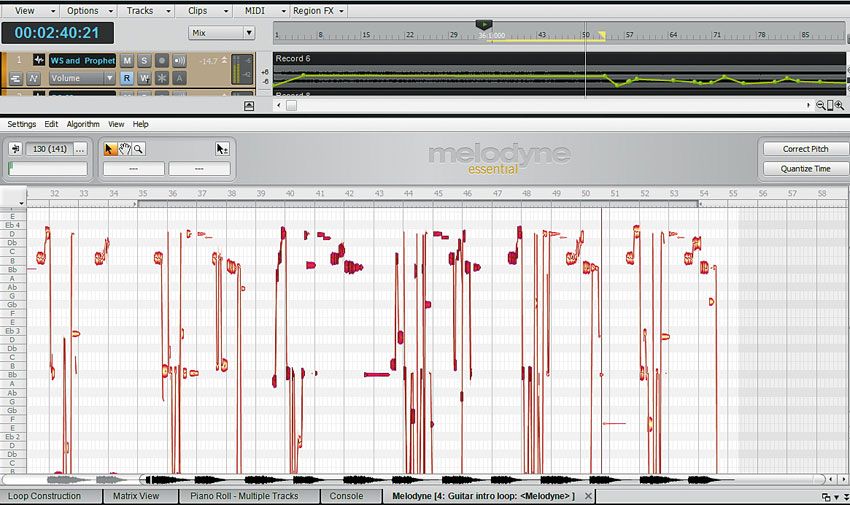Image resolution: width=850 pixels, height=505 pixels.
Task: Click bar 44 in Melodyne ruler
Action: (x=408, y=193)
